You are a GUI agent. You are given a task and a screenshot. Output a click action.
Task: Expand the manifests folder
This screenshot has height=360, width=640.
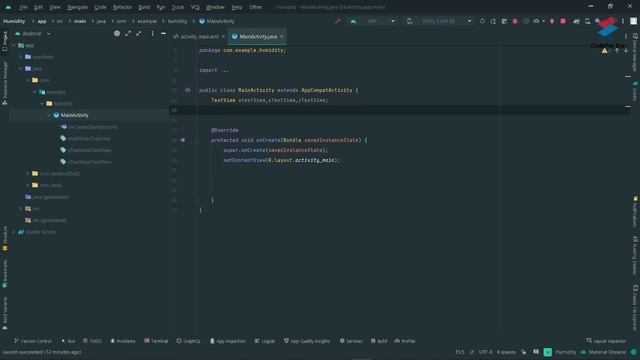21,57
